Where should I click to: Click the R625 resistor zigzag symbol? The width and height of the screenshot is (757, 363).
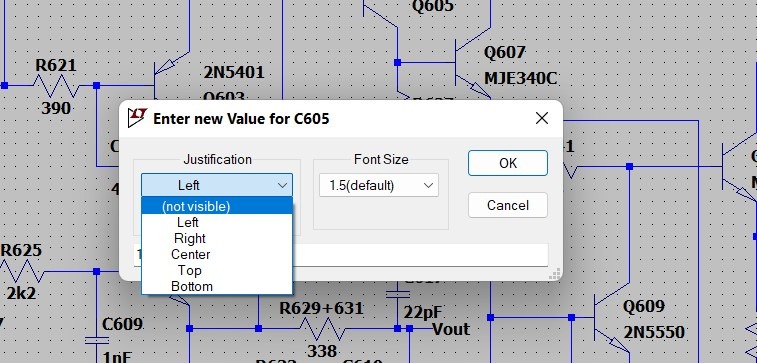(x=22, y=271)
